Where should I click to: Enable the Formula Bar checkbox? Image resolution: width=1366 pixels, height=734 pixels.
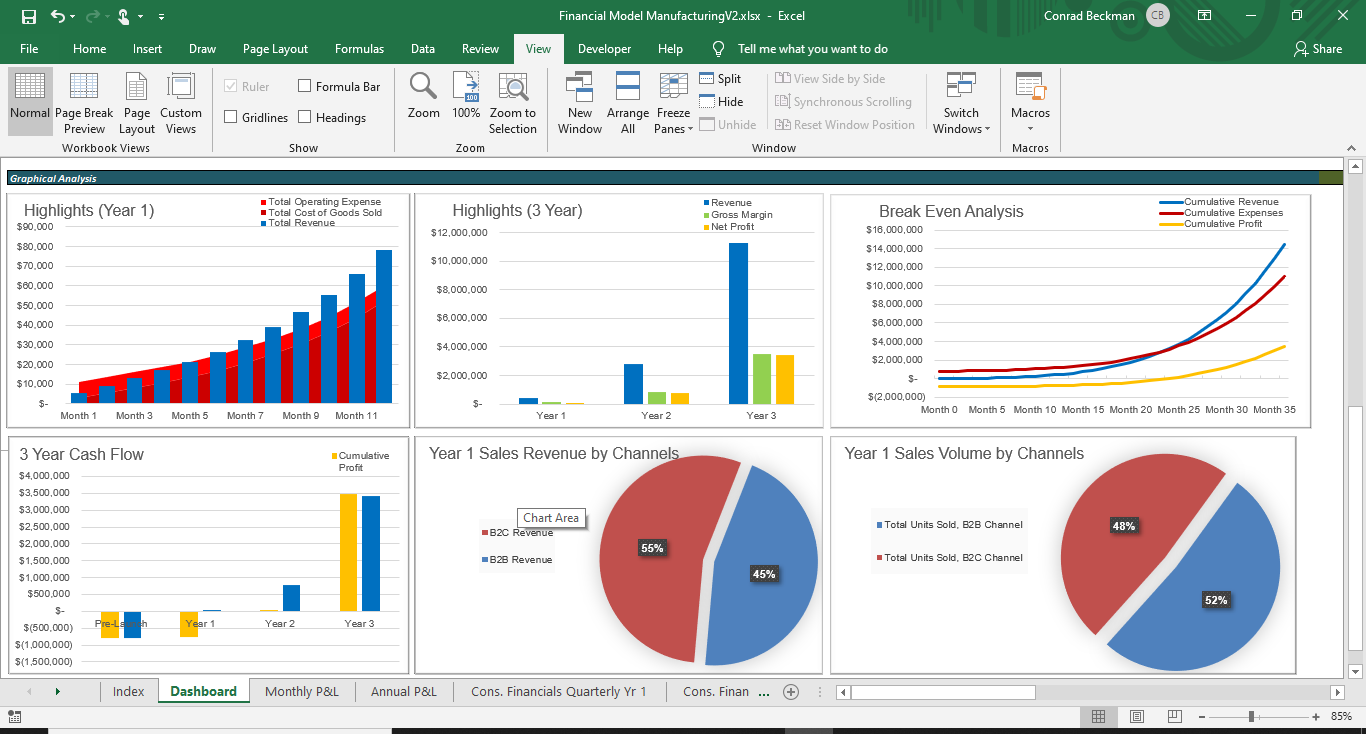(305, 87)
